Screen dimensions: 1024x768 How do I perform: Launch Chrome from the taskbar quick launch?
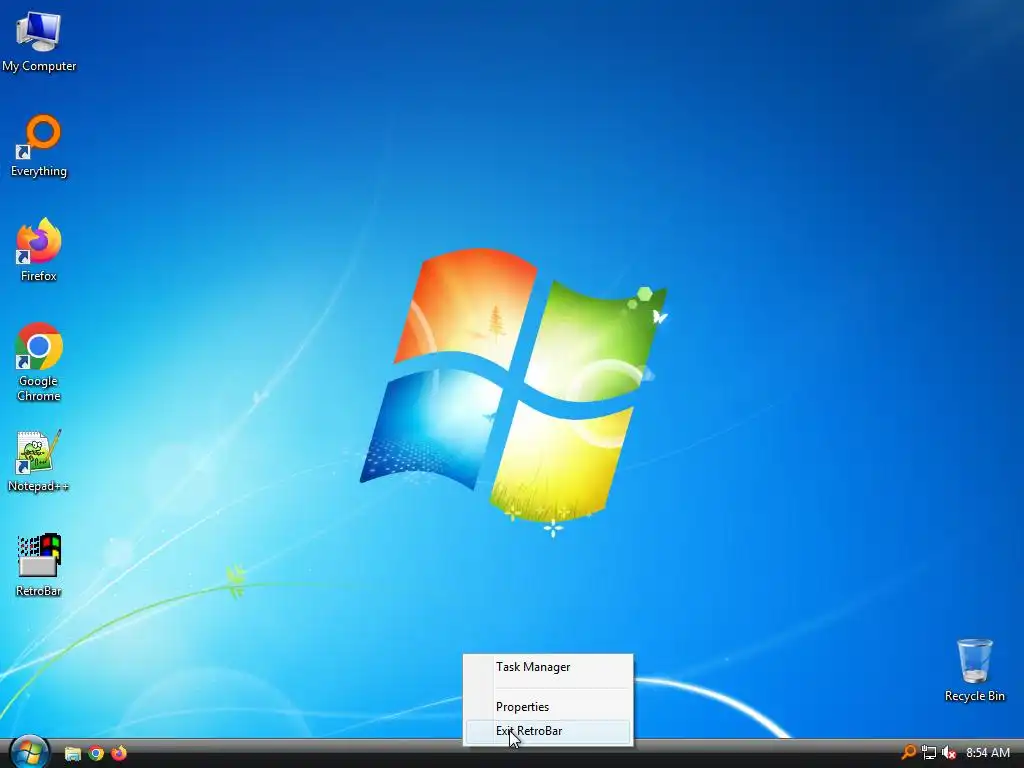point(96,754)
